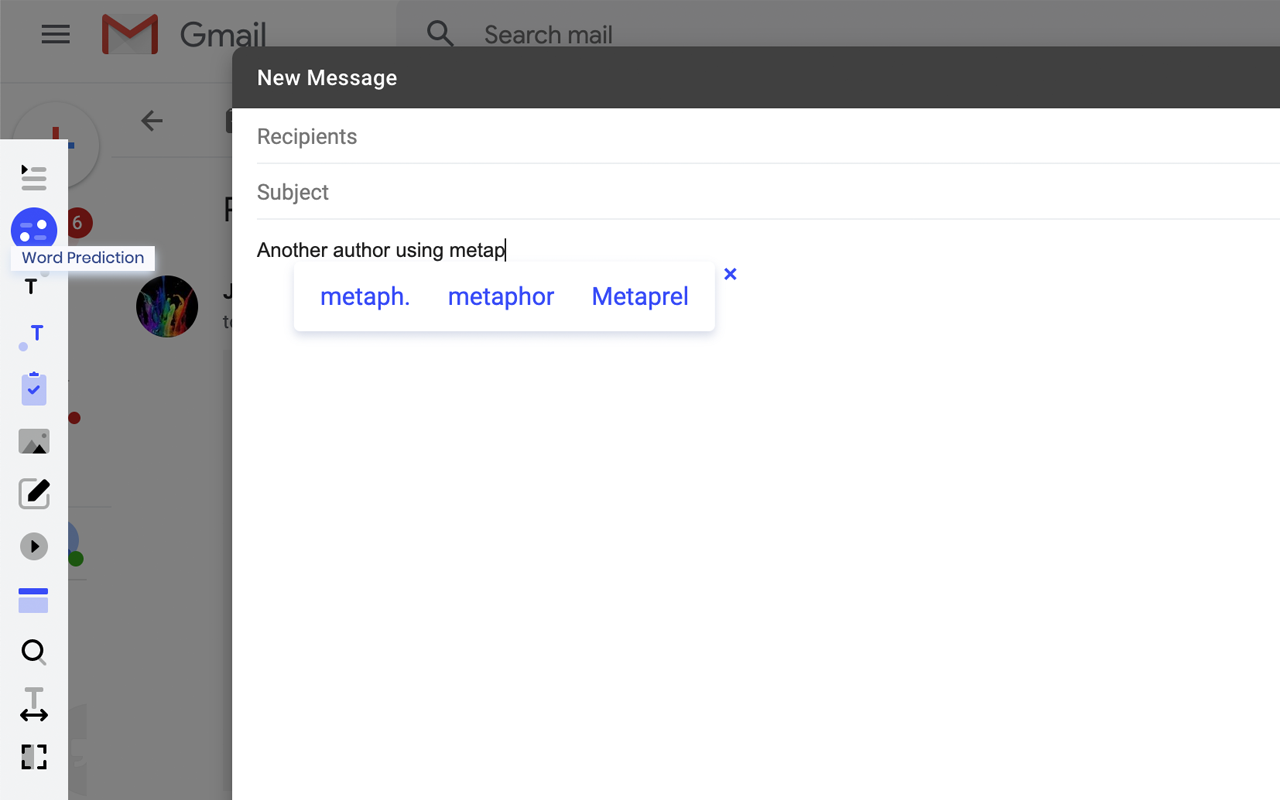Open the Gmail main menu hamburger
This screenshot has height=800, width=1280.
[55, 34]
